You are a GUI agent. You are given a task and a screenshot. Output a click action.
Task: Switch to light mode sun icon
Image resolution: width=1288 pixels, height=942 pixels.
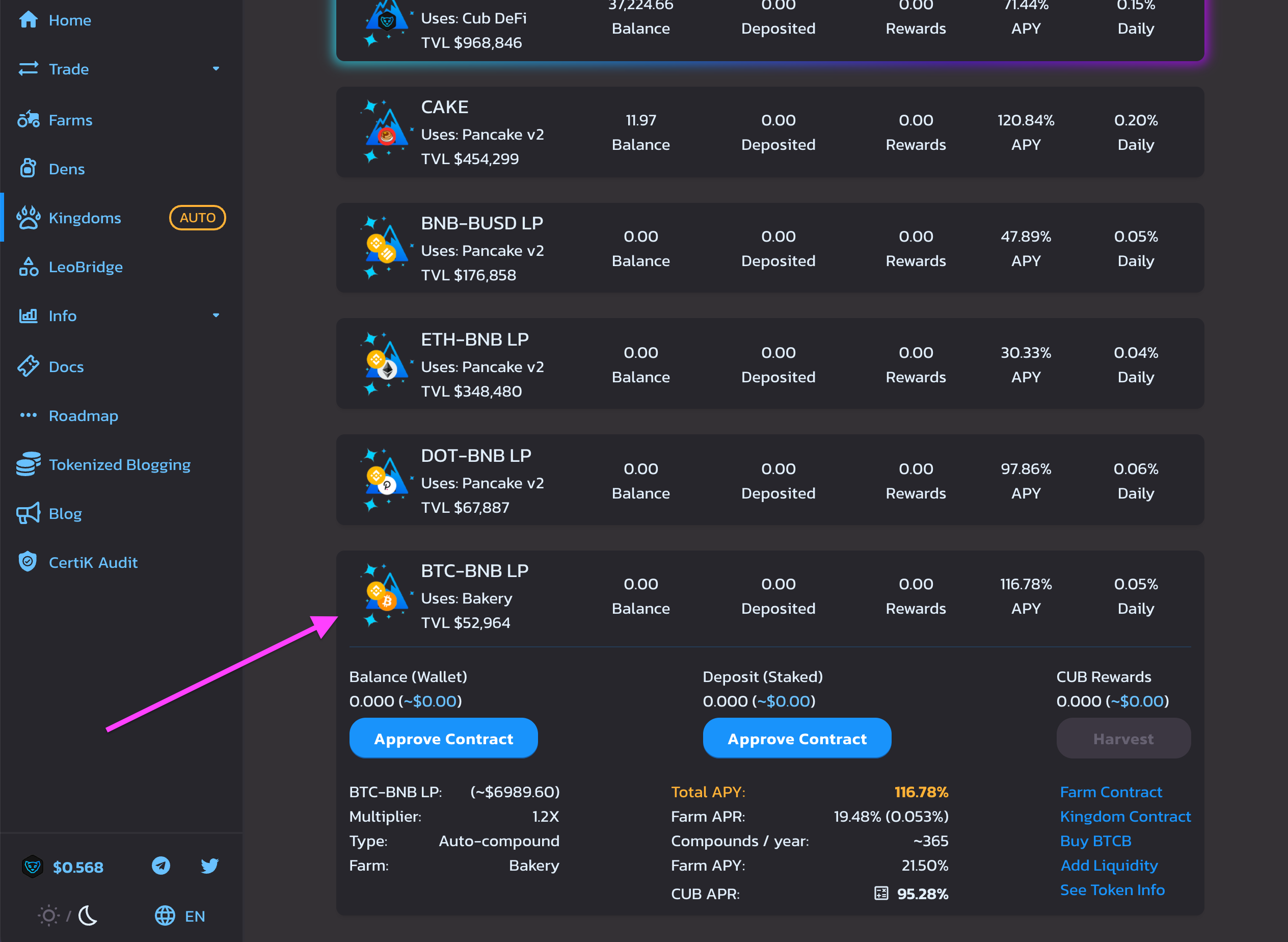48,916
